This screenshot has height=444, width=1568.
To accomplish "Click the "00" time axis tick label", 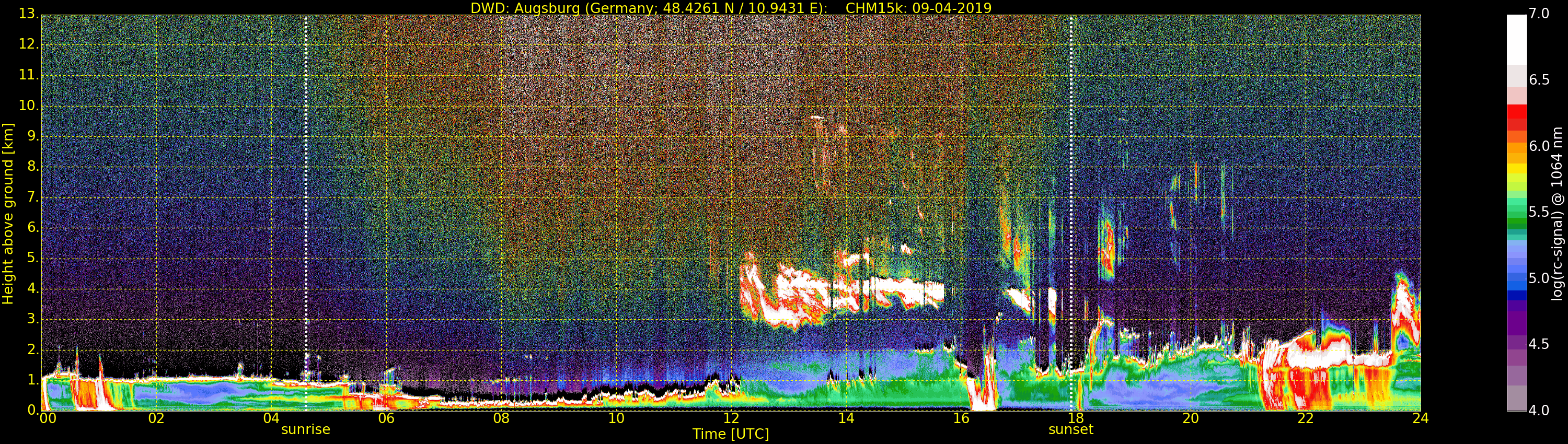I will pos(48,418).
